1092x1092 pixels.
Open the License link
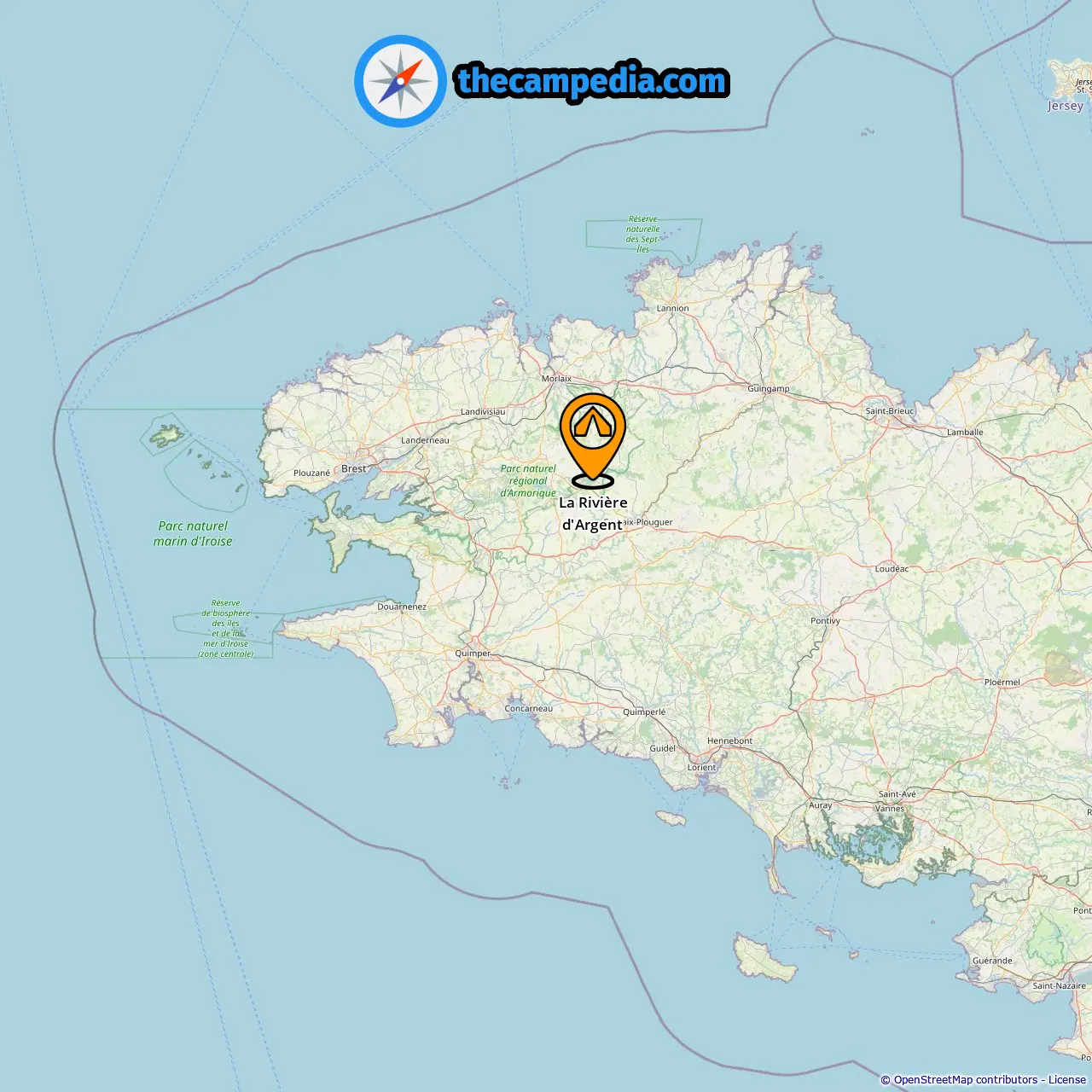[x=1067, y=1080]
